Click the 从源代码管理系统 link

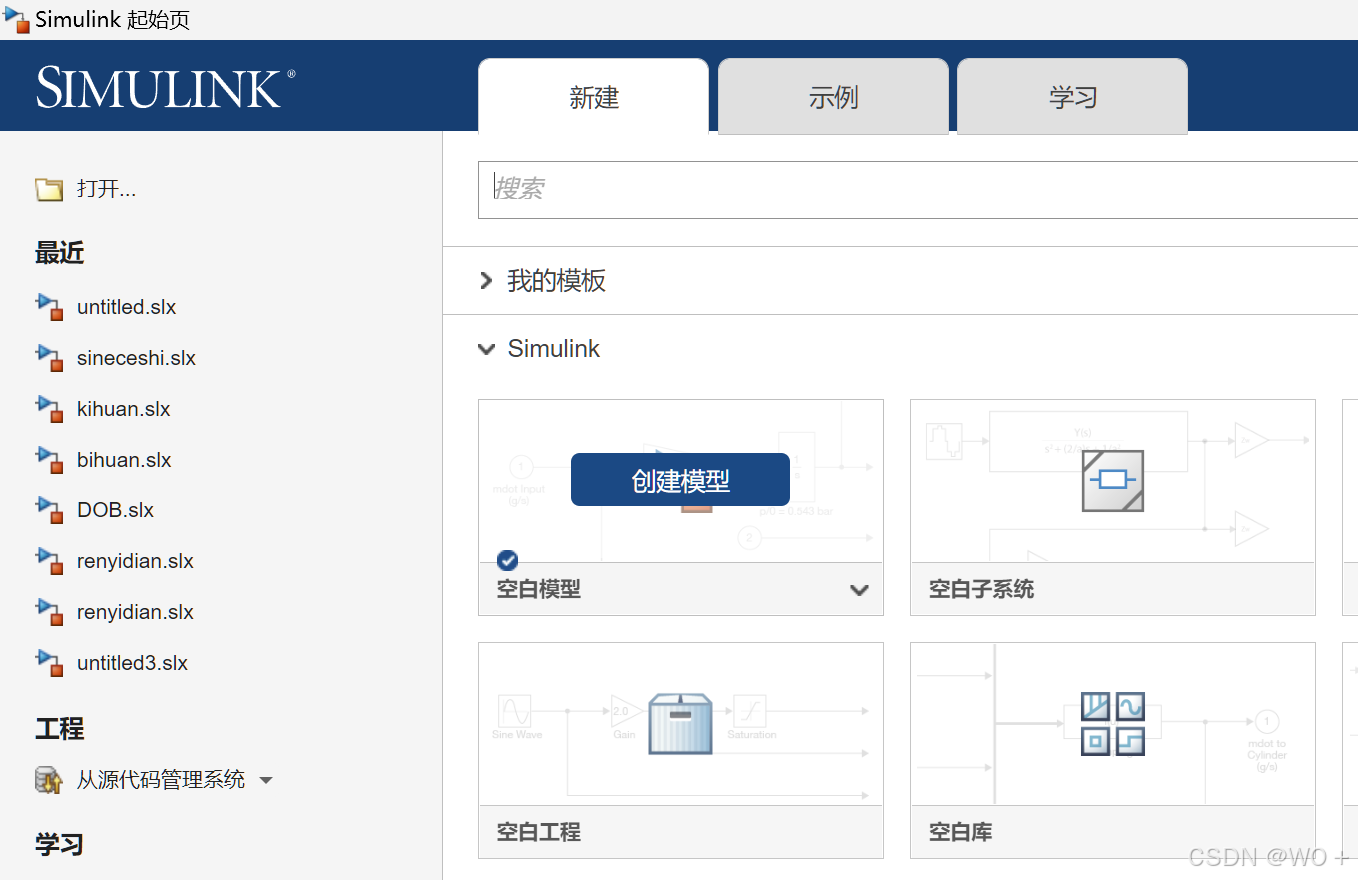(x=161, y=780)
